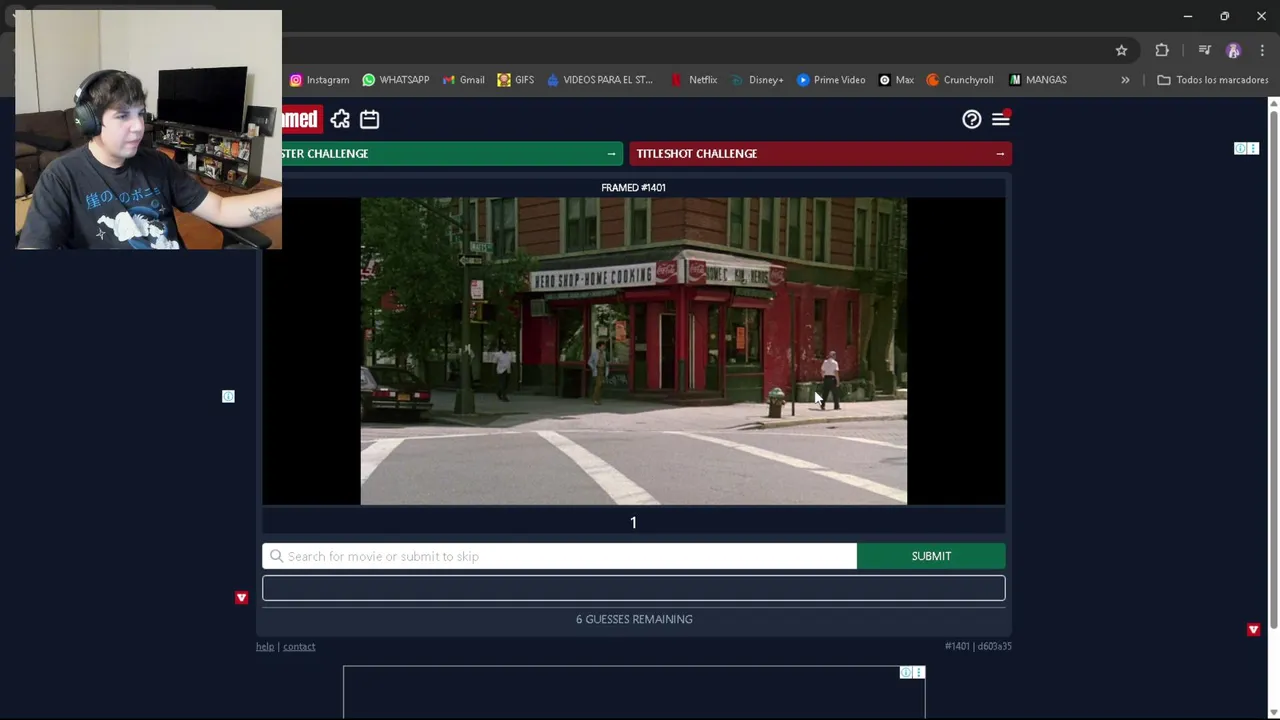Viewport: 1280px width, 720px height.
Task: Open the VIDEOS PARA EL ST... bookmark
Action: point(599,80)
